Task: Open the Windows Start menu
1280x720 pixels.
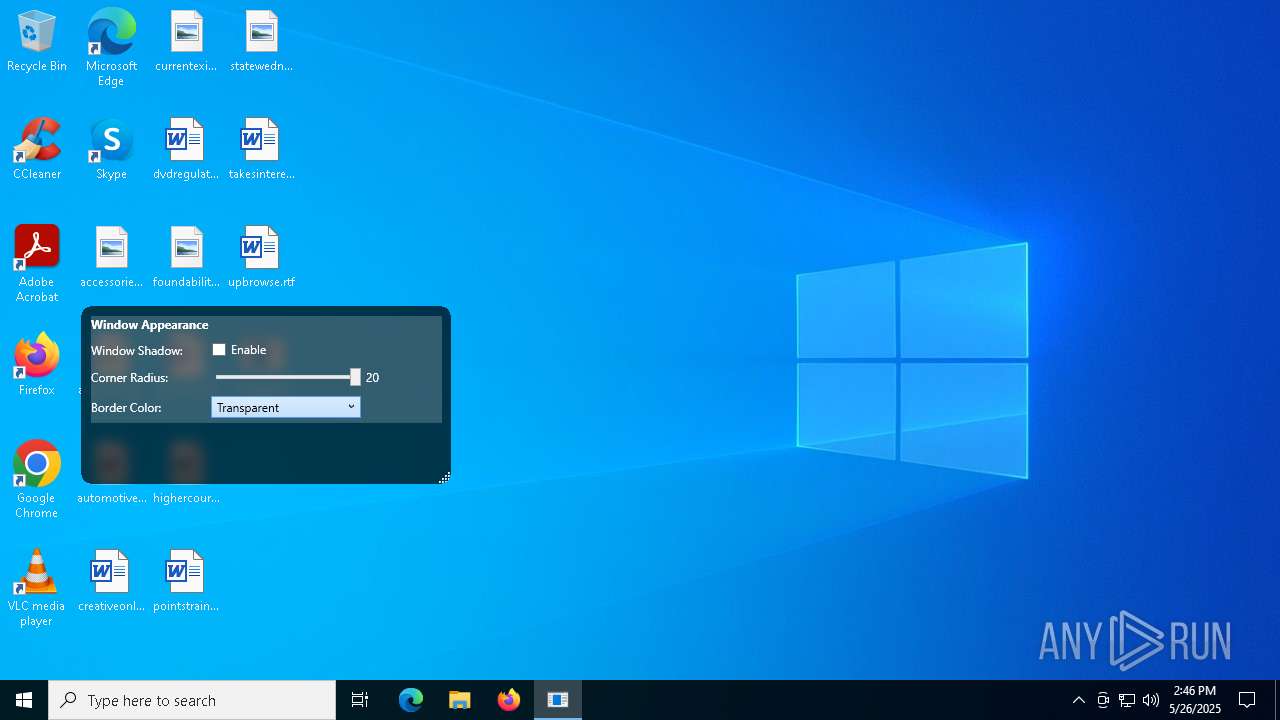Action: point(24,700)
